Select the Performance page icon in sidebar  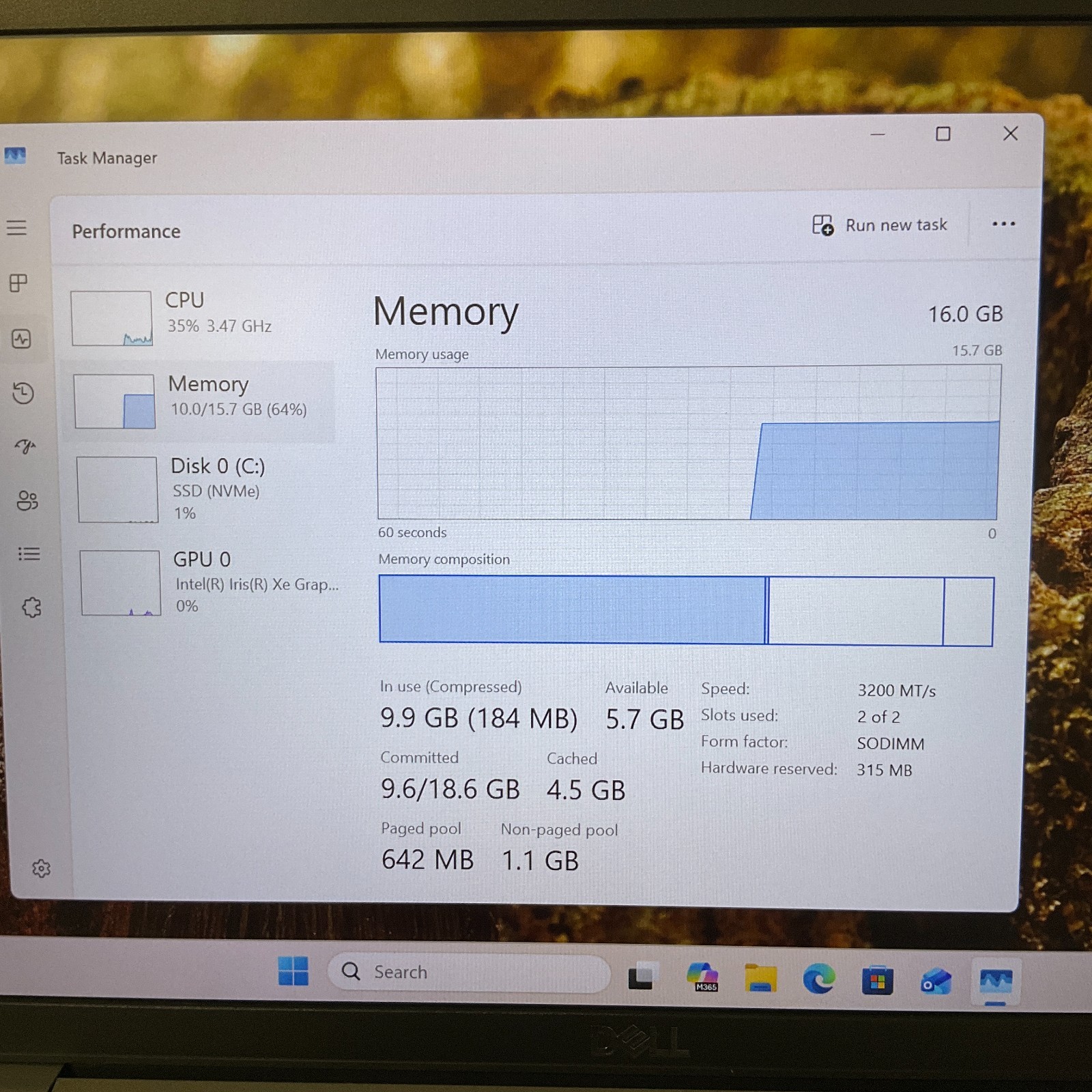(21, 339)
